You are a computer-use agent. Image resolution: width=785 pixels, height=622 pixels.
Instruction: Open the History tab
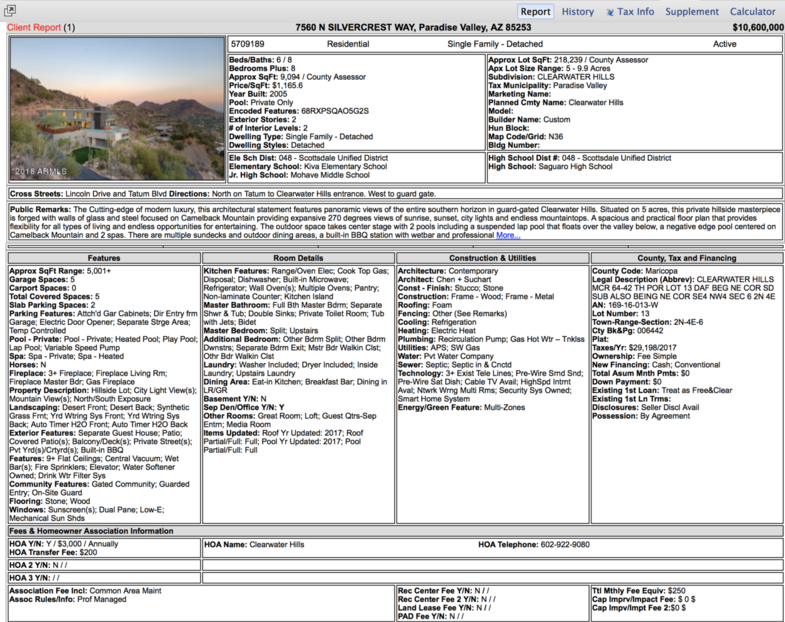click(578, 12)
